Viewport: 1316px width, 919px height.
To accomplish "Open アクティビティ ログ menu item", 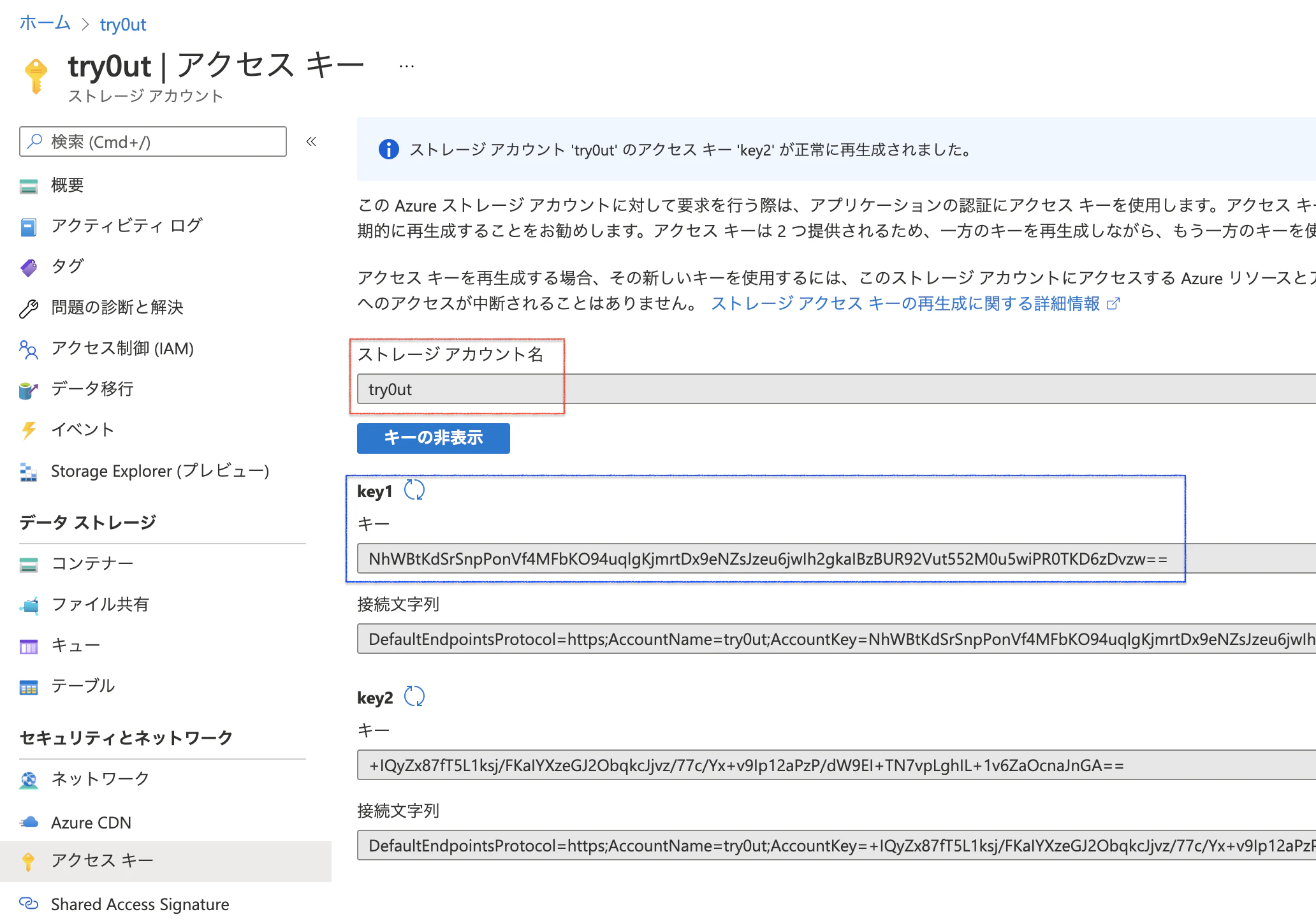I will coord(127,226).
